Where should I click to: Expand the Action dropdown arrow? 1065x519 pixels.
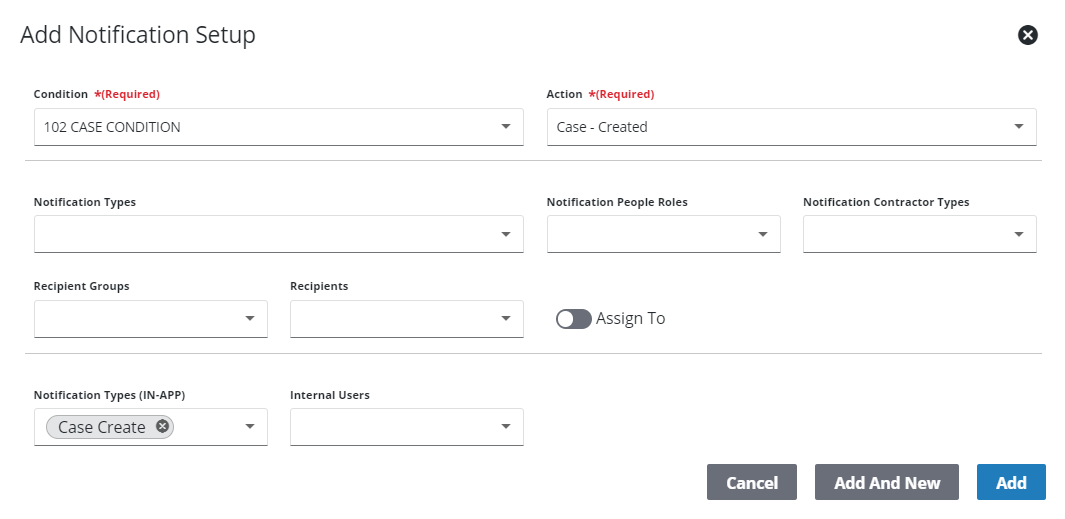[1018, 126]
